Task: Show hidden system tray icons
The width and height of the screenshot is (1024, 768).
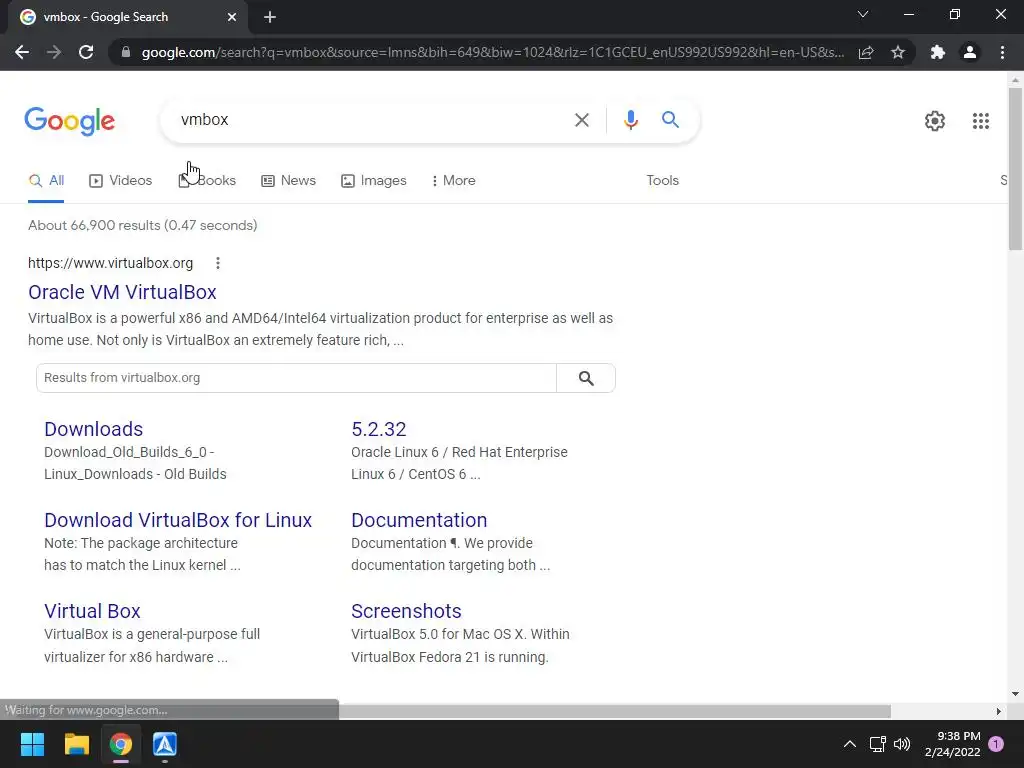Action: tap(850, 744)
